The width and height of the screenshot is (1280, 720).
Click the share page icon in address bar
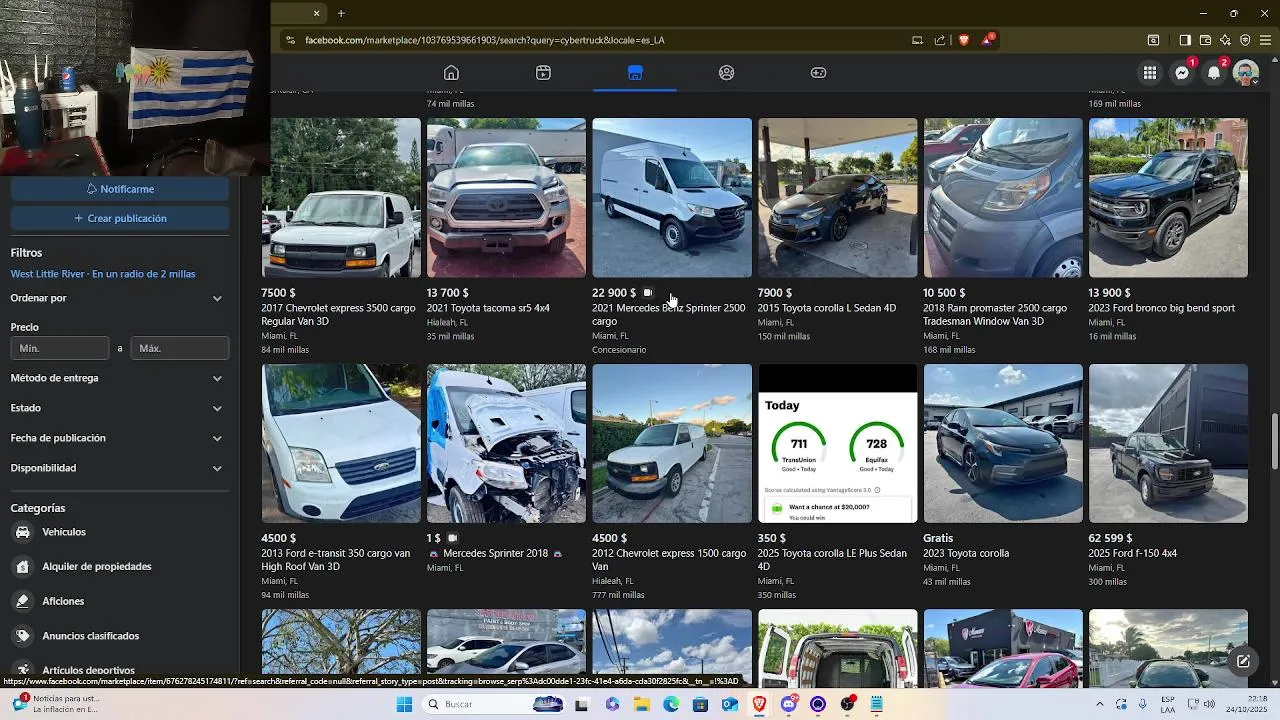point(940,40)
